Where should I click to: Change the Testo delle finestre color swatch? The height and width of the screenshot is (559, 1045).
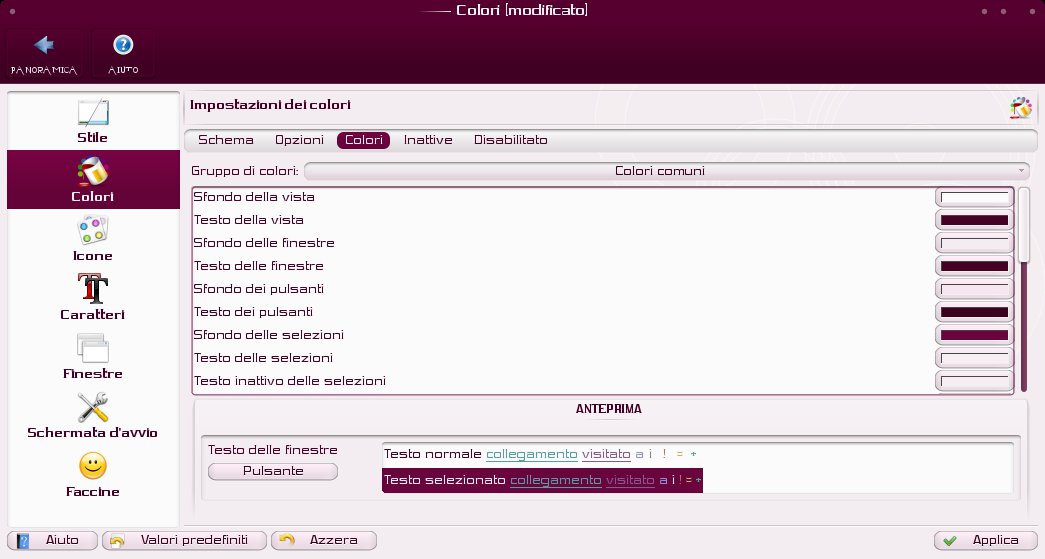pyautogui.click(x=974, y=266)
